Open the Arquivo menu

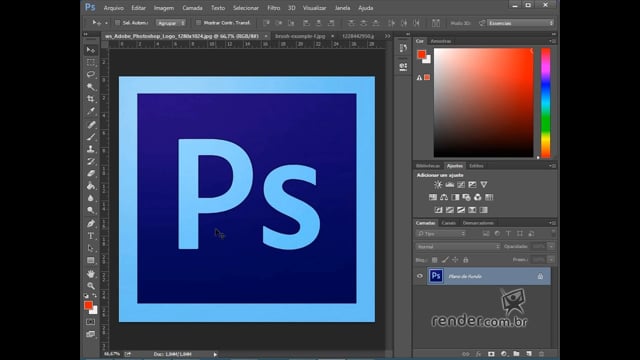pos(113,8)
